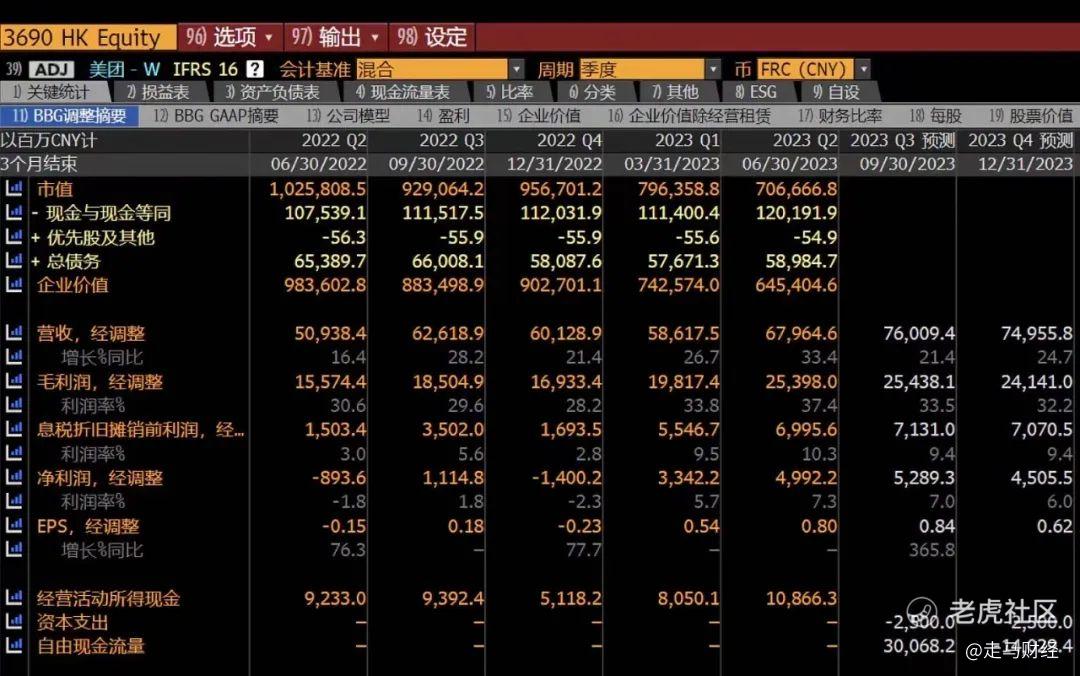
Task: Click the 3690 HK Equity ticker field
Action: tap(87, 37)
